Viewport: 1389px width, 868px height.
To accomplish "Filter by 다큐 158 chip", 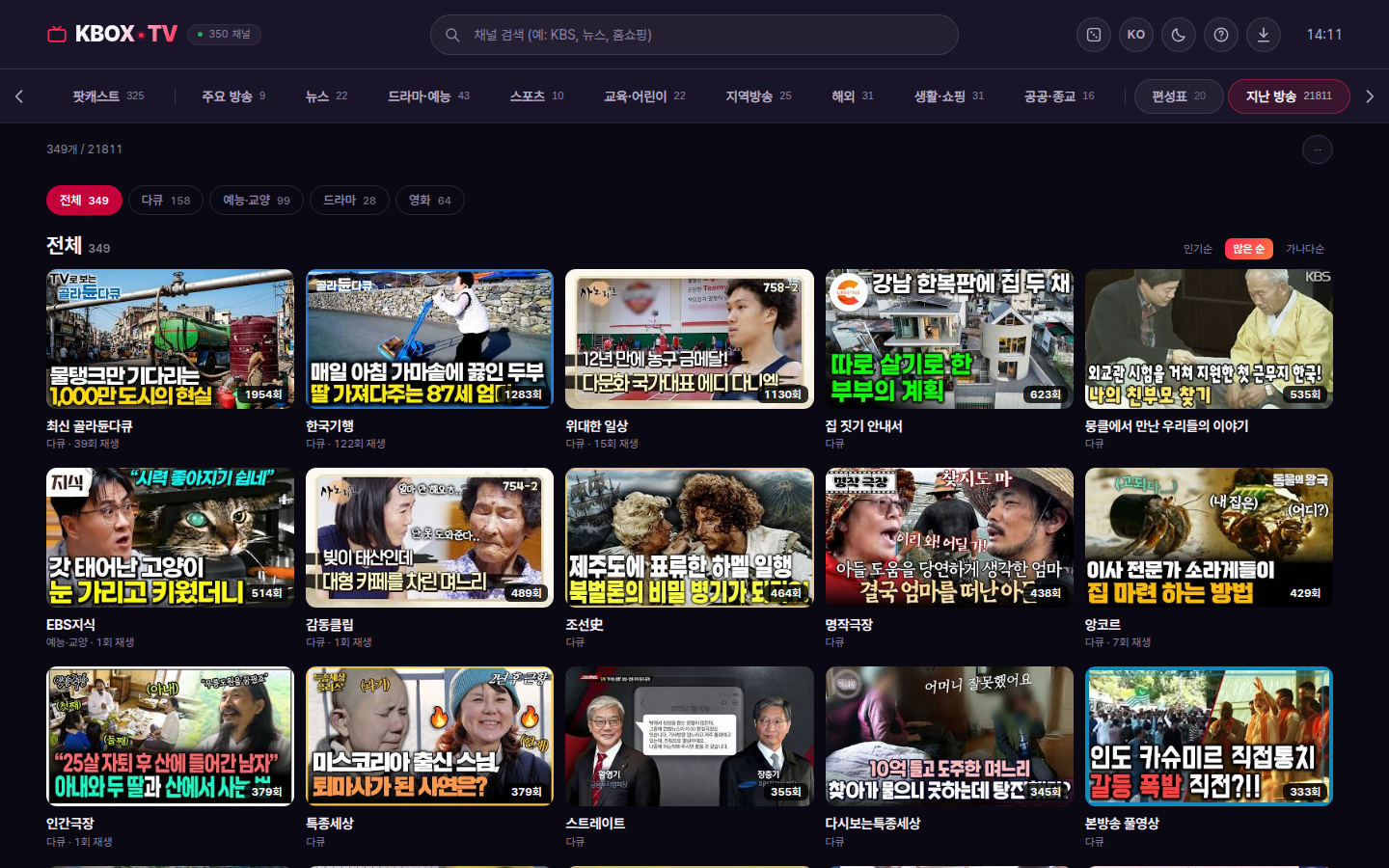I will pos(166,201).
